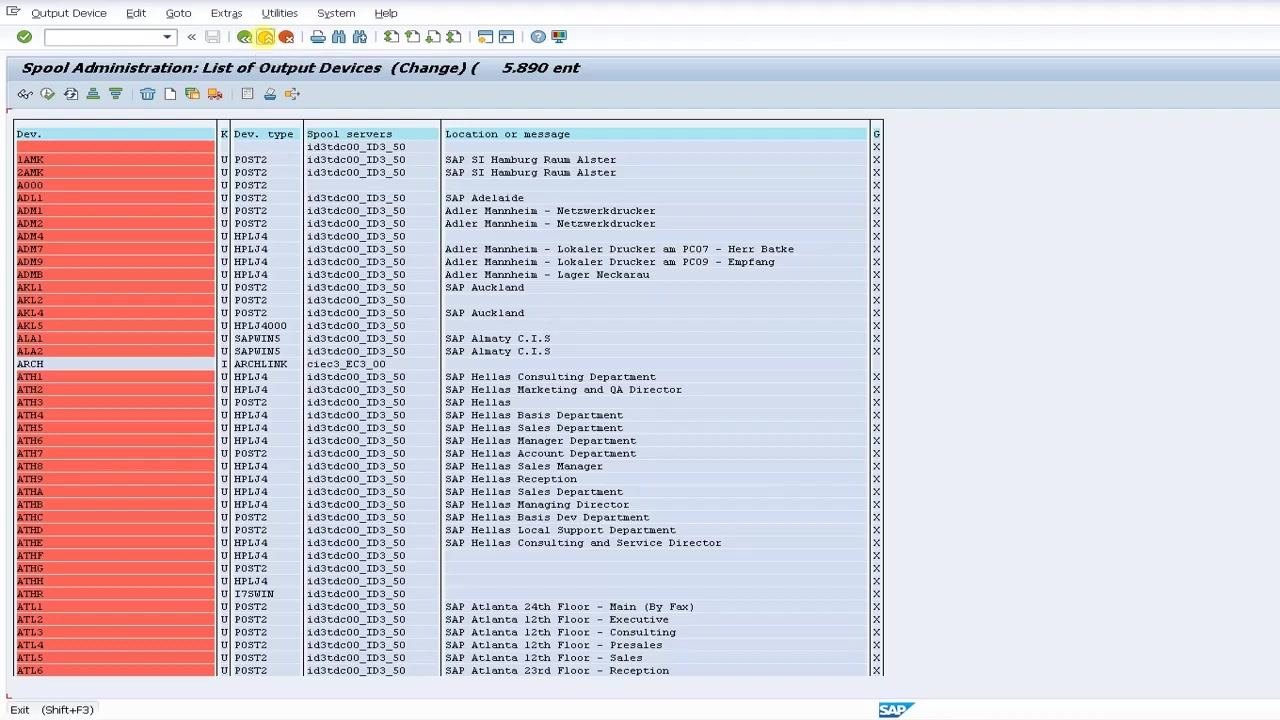
Task: Open the Help question mark icon
Action: [x=539, y=37]
